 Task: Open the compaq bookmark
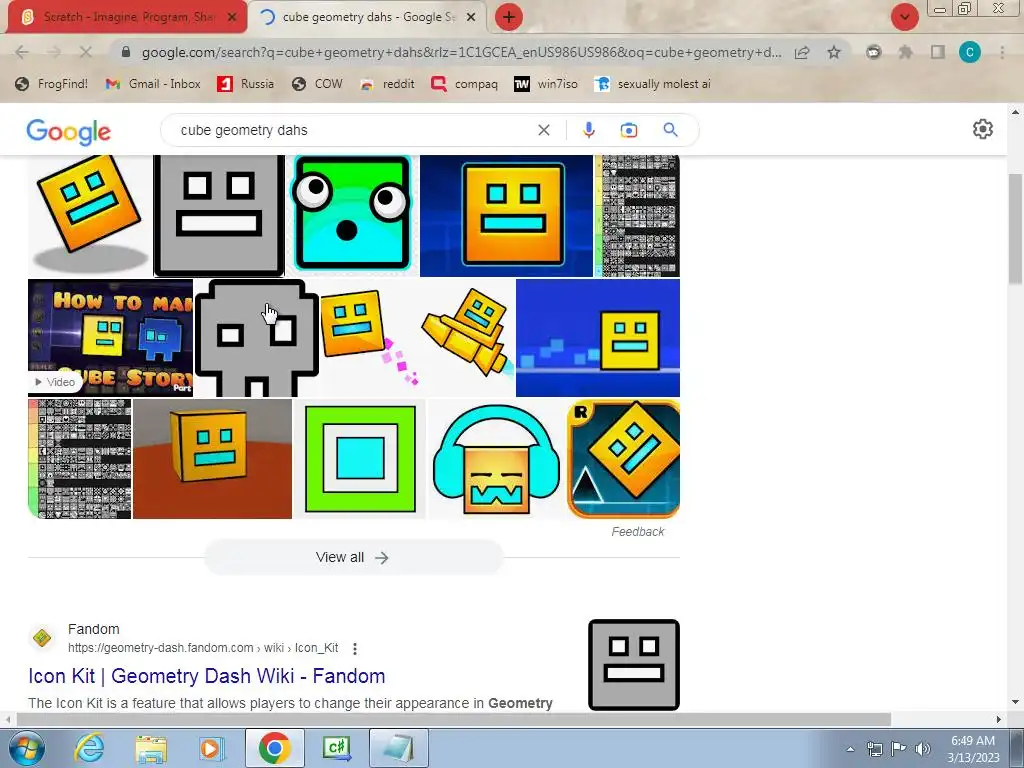coord(464,84)
